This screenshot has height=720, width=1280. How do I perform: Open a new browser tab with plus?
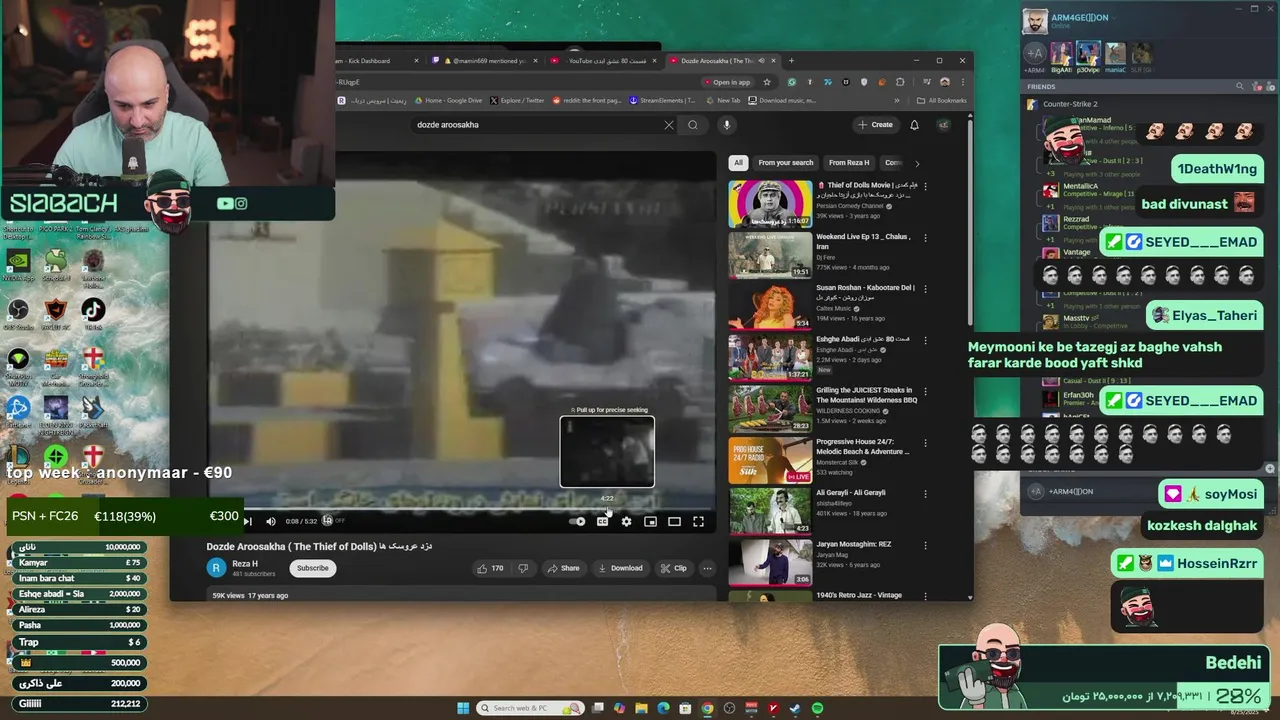tap(791, 61)
